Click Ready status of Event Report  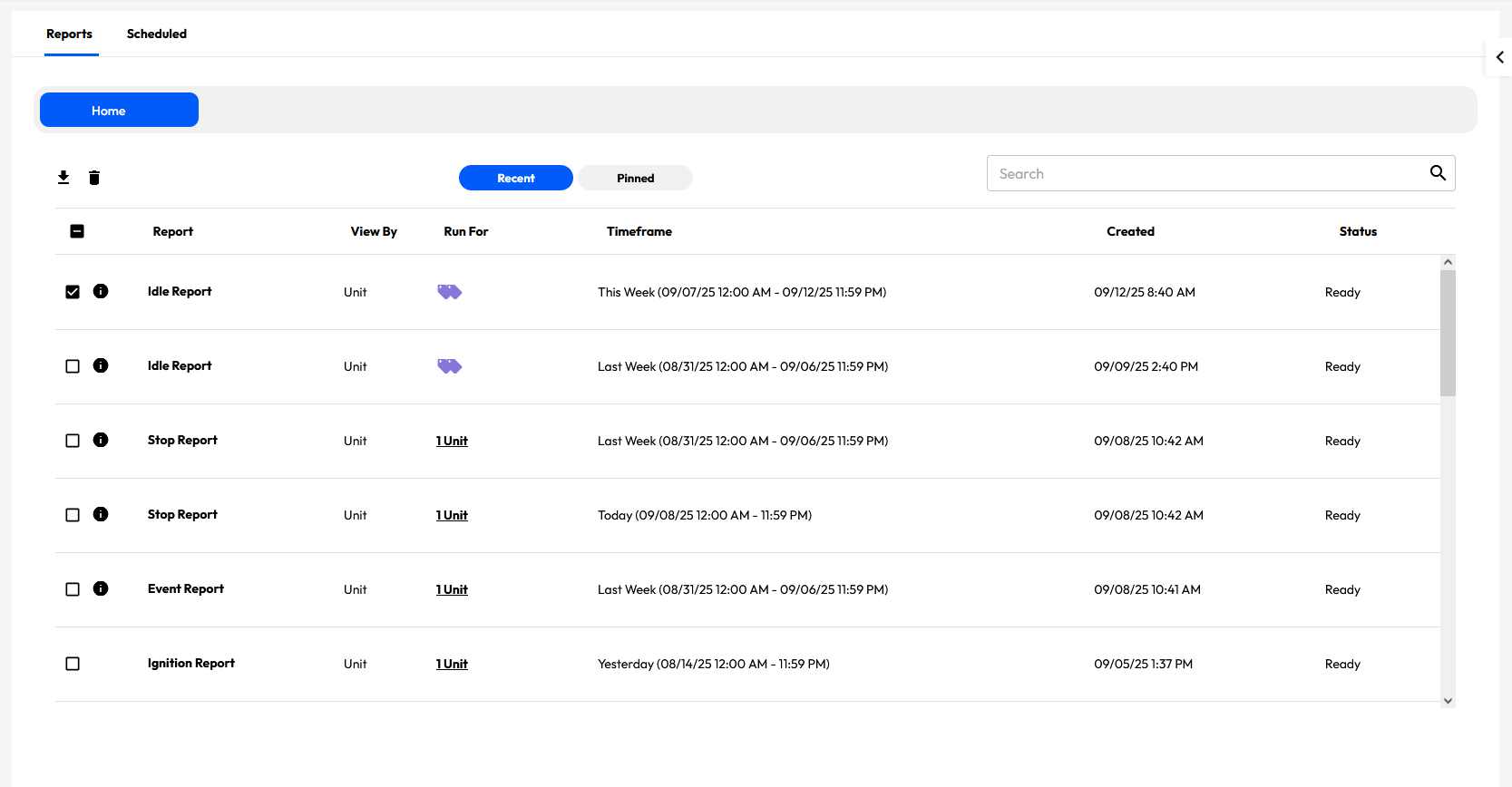click(1342, 589)
